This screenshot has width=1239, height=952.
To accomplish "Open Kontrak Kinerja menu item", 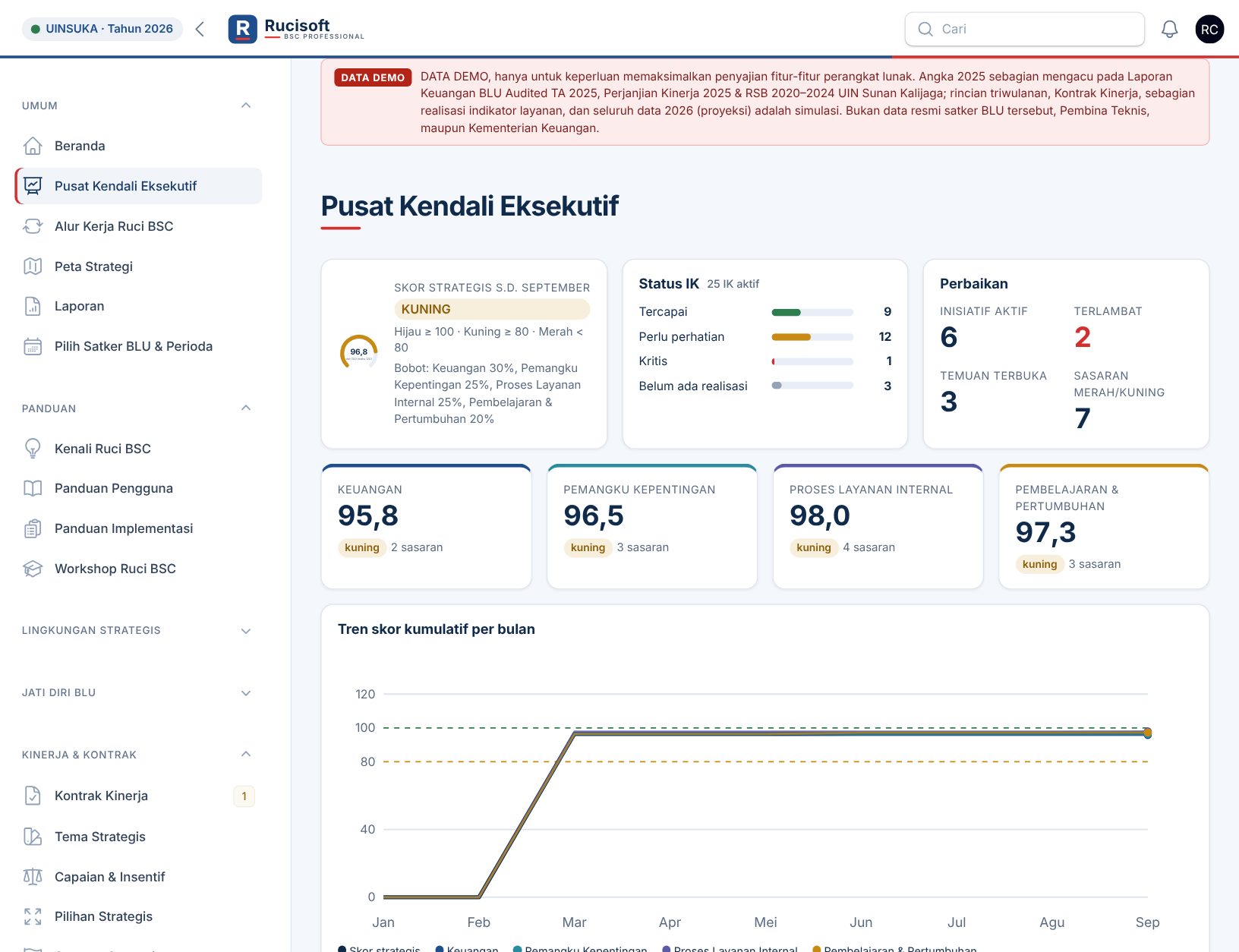I will [x=138, y=796].
